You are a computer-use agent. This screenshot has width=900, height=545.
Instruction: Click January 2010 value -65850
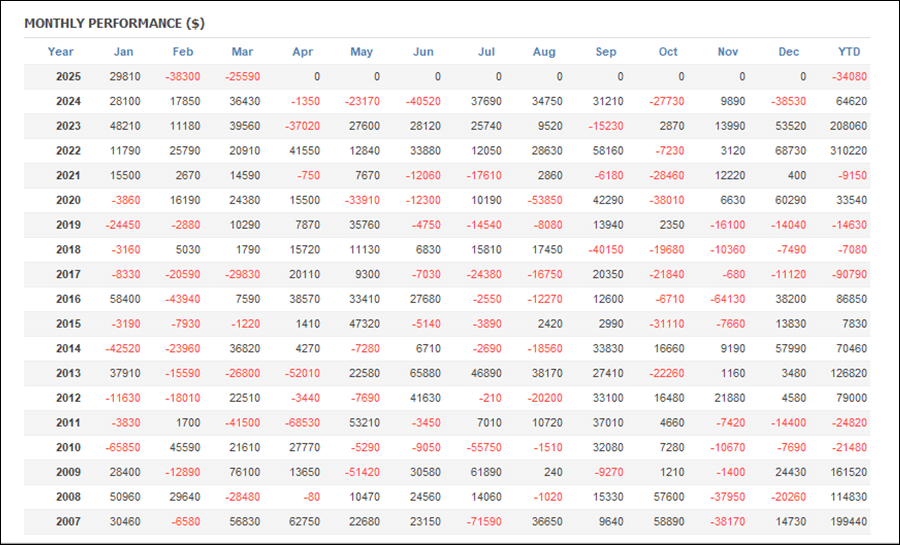point(123,447)
